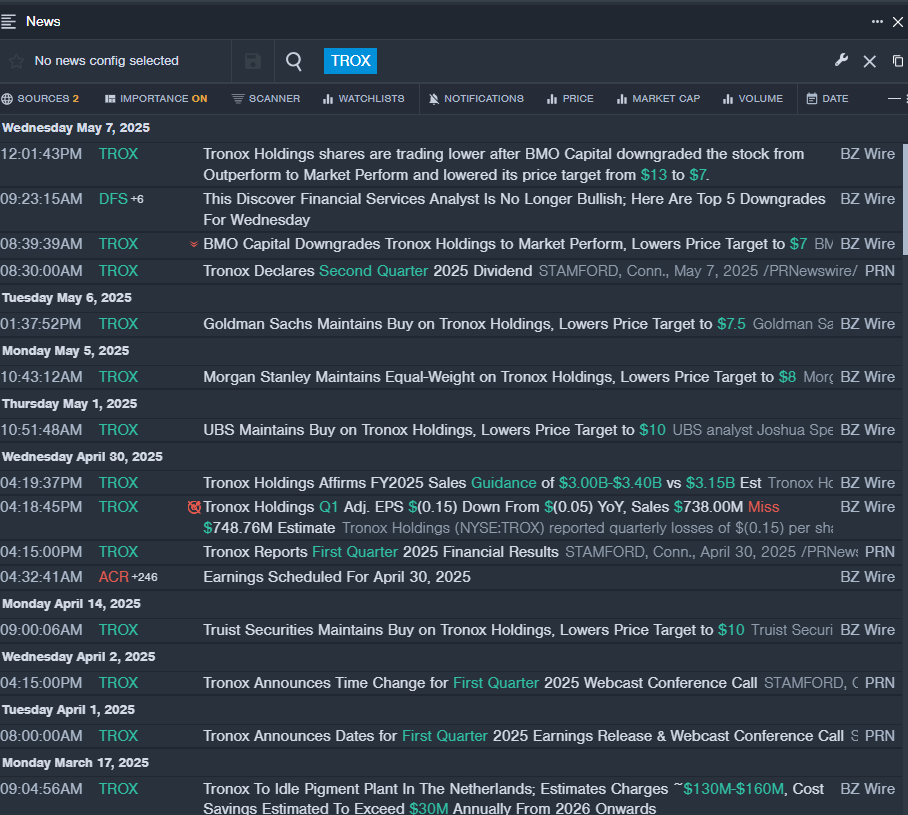This screenshot has width=908, height=815.
Task: Open the Date filter
Action: [x=828, y=98]
